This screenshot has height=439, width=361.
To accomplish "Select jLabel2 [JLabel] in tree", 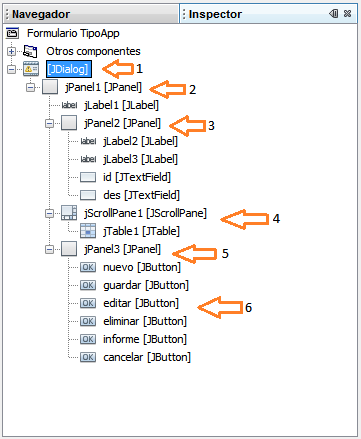I will coord(140,141).
